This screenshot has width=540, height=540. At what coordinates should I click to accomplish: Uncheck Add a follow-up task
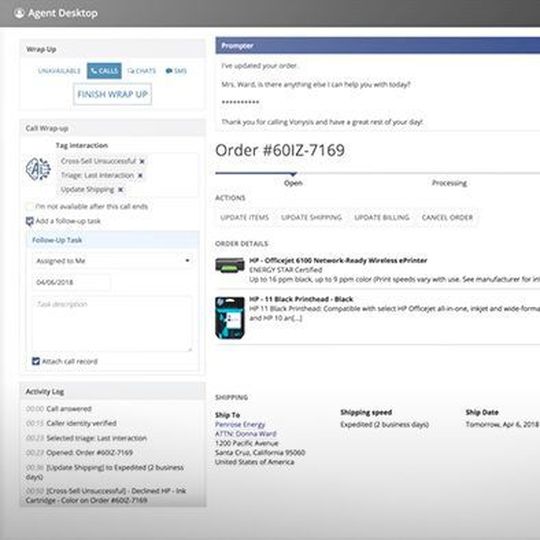pyautogui.click(x=30, y=221)
